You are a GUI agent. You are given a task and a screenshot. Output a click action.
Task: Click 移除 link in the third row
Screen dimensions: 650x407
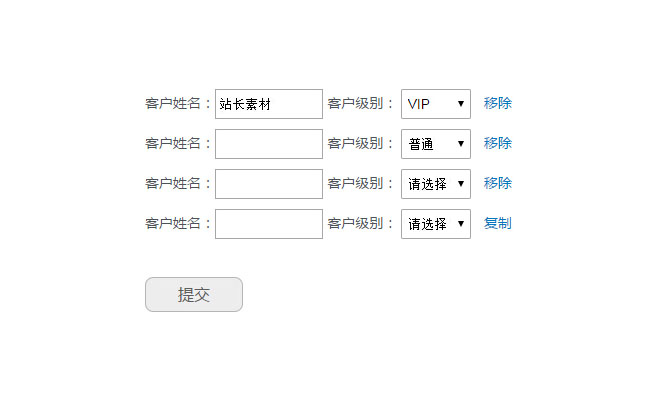(x=498, y=183)
